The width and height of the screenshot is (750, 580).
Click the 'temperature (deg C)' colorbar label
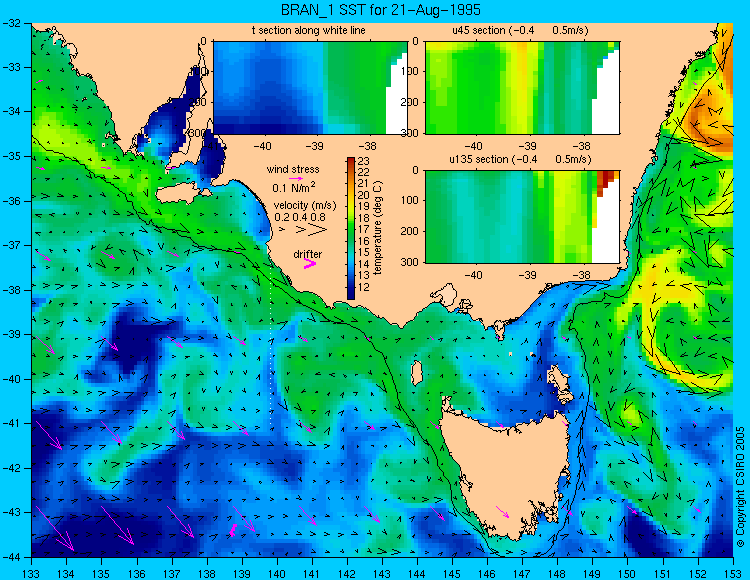[378, 228]
